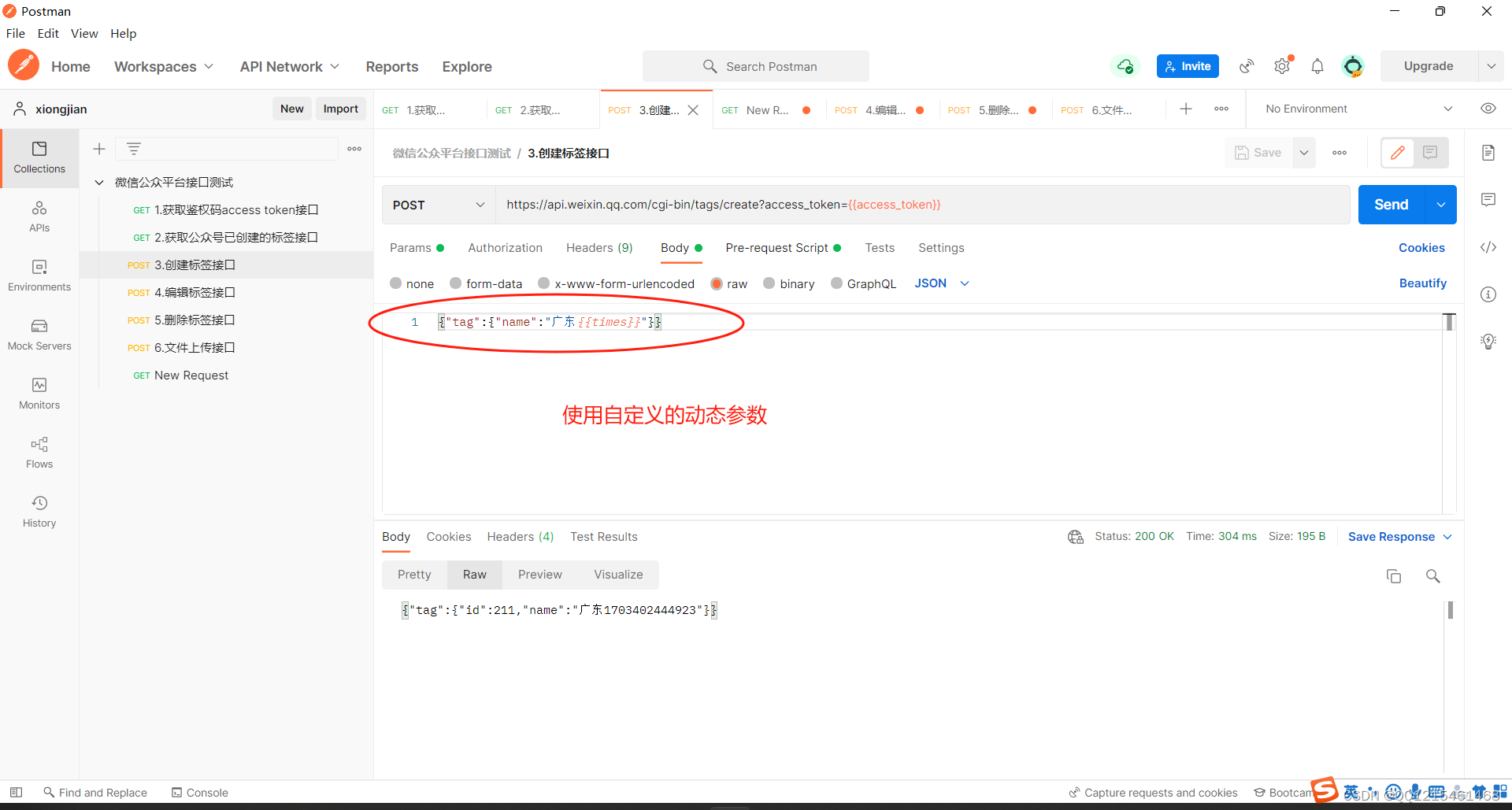
Task: Click the Import button
Action: [x=340, y=109]
